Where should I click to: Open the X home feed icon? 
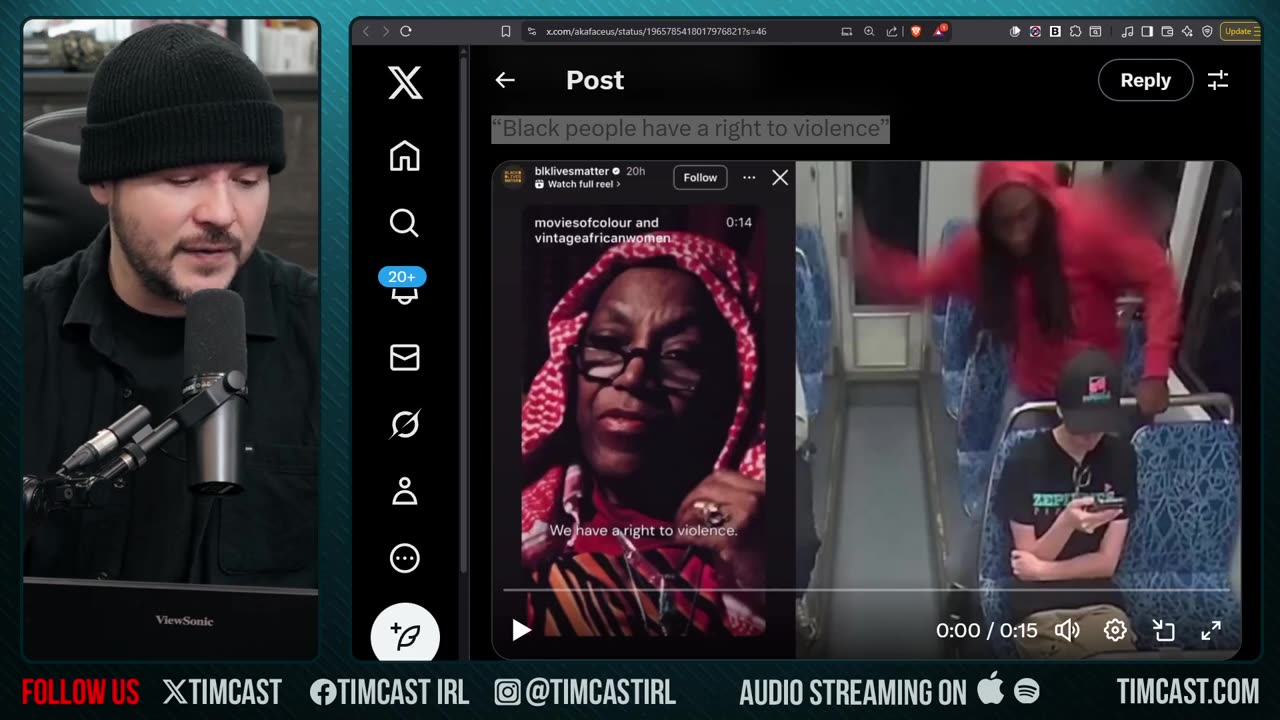[404, 156]
